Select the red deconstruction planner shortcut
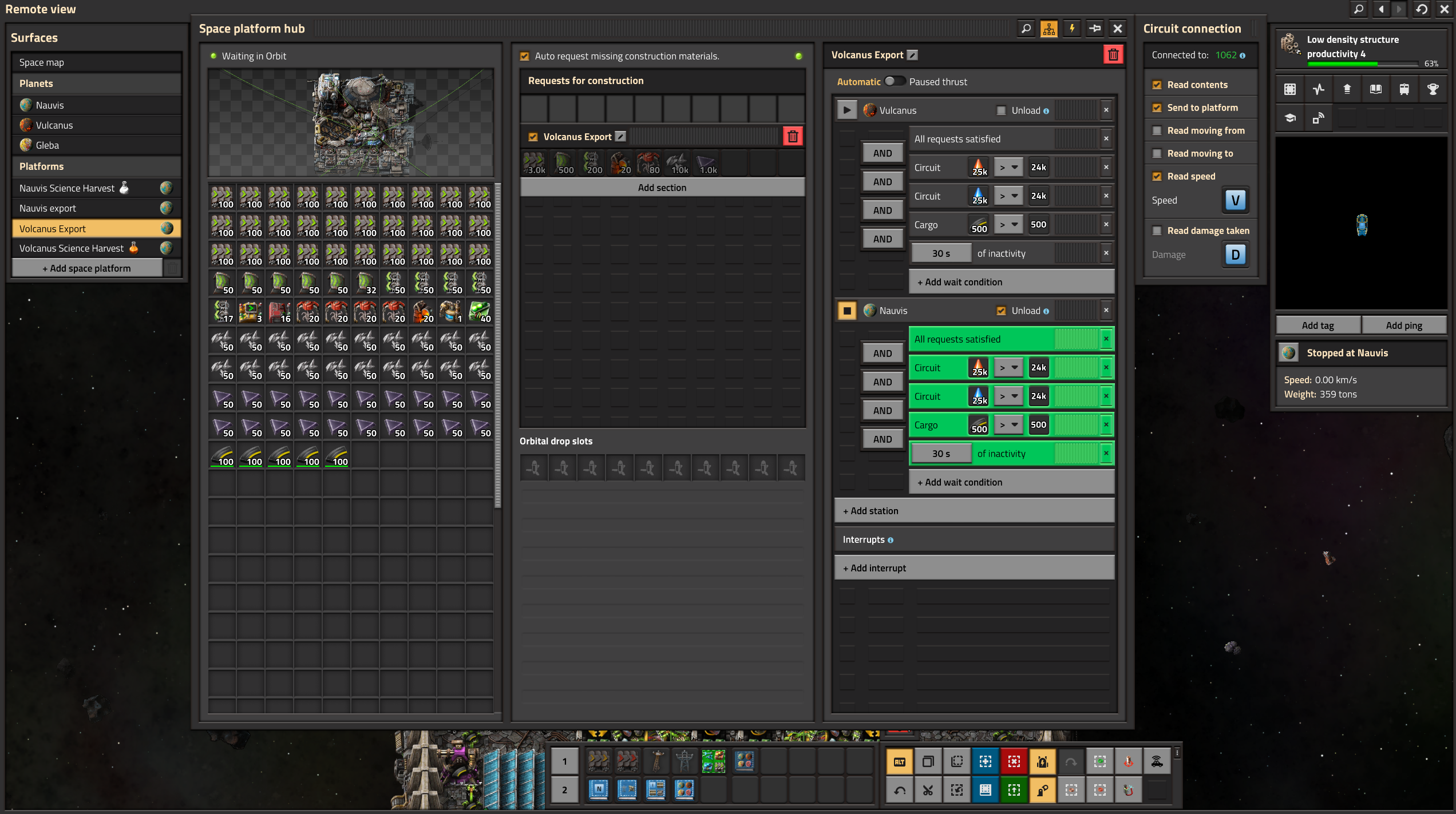Viewport: 1456px width, 814px height. [1014, 761]
